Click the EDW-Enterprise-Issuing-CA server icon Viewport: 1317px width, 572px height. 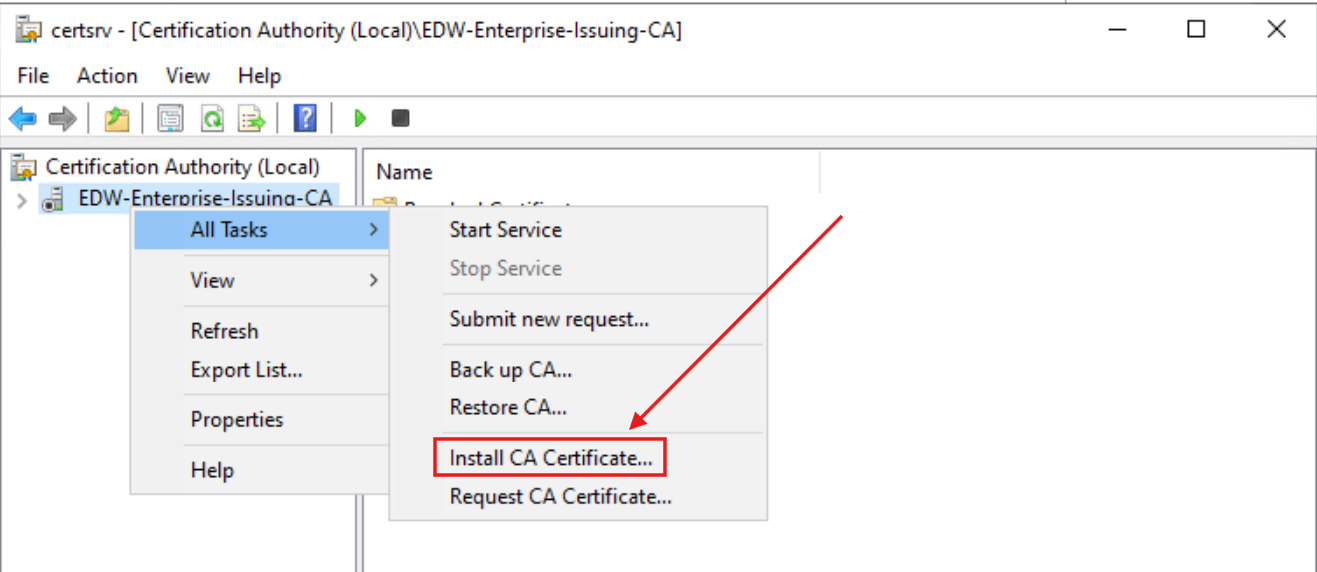pos(52,199)
